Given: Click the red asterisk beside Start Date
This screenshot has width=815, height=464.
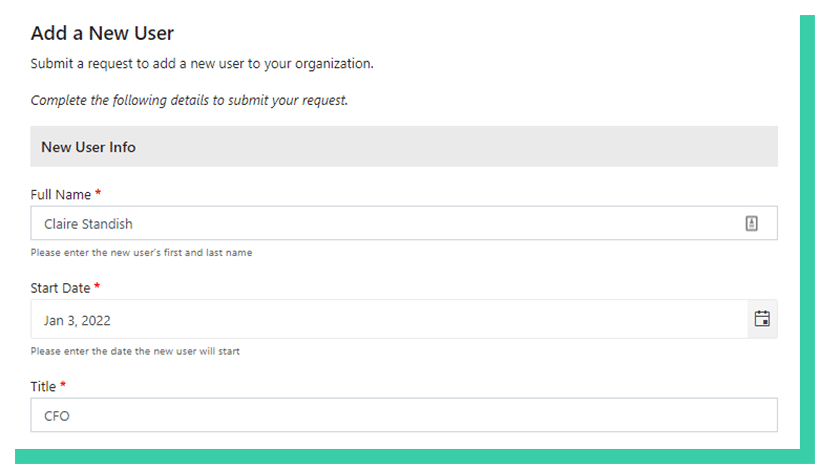Looking at the screenshot, I should coord(97,286).
